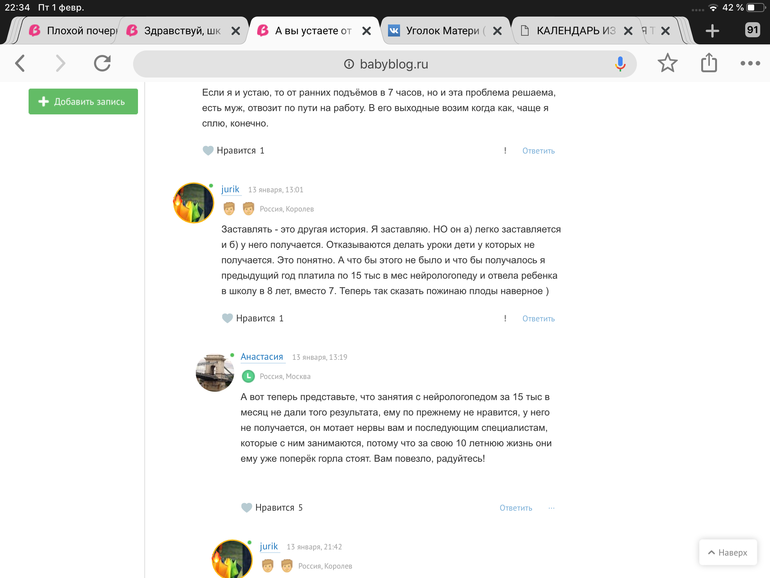The width and height of the screenshot is (770, 578).
Task: Jump to top with Наверх button
Action: pos(728,552)
